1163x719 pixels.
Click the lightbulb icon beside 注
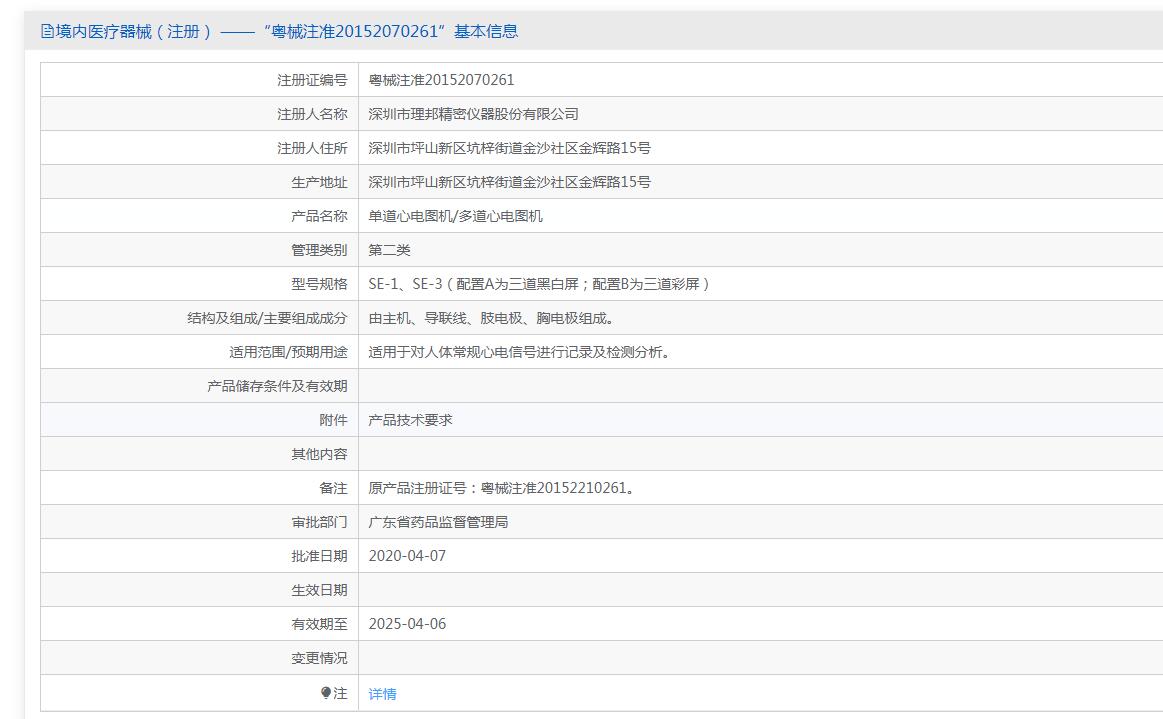click(x=326, y=693)
